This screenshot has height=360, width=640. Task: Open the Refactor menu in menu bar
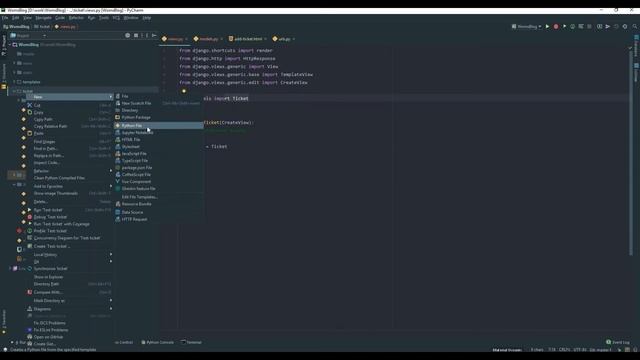[x=76, y=18]
